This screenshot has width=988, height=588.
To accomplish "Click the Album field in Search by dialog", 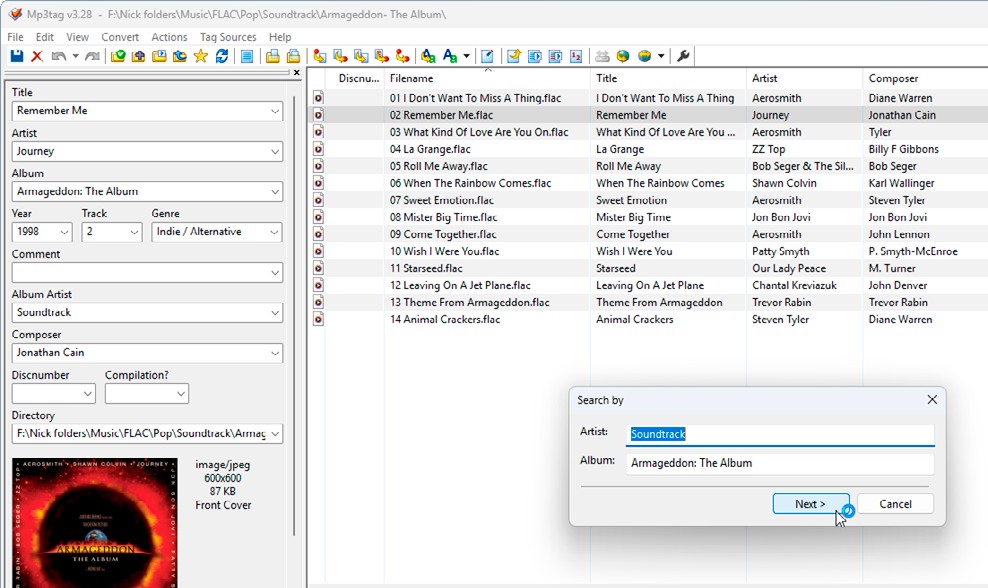I will pyautogui.click(x=780, y=463).
